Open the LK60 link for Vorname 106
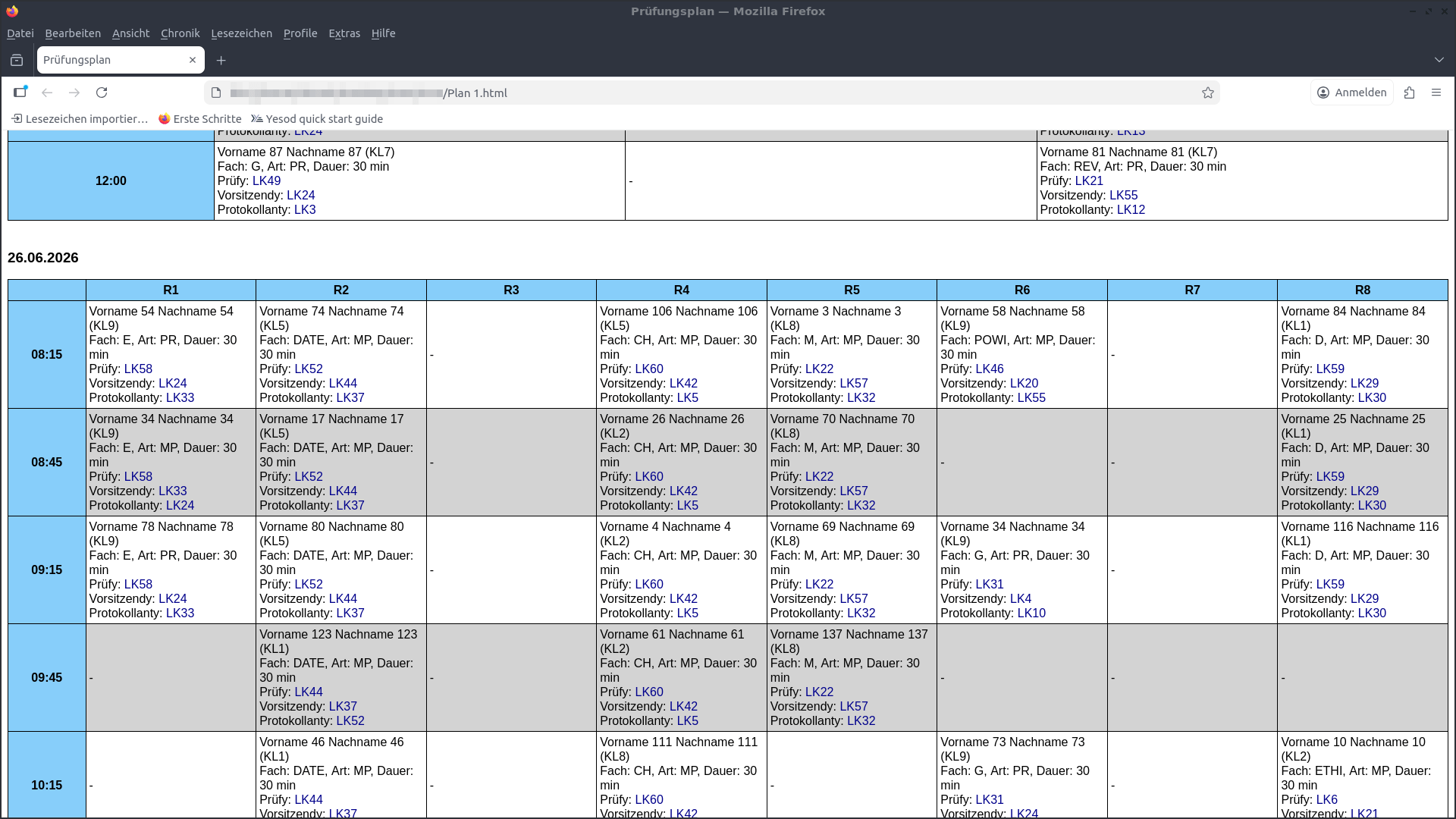This screenshot has width=1456, height=819. click(651, 369)
